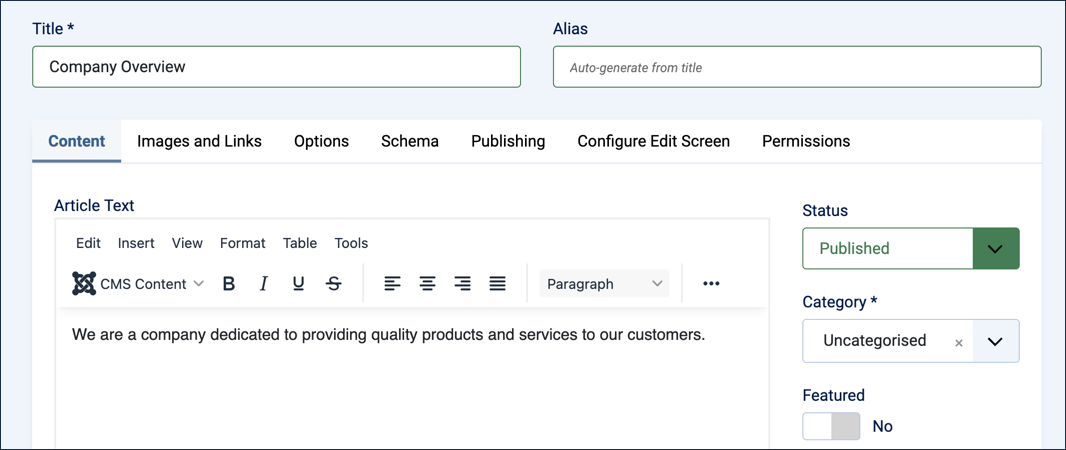Expand the Category dropdown arrow
Image resolution: width=1066 pixels, height=450 pixels.
(996, 341)
